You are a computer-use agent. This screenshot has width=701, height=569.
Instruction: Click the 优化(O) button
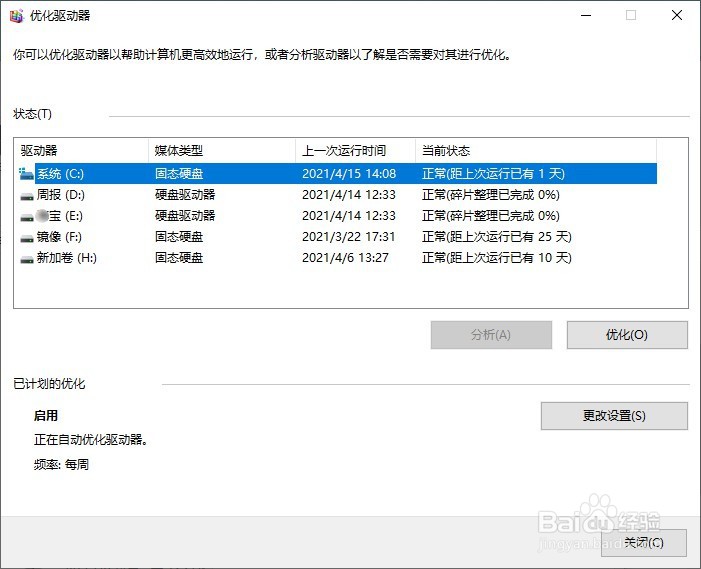[627, 335]
